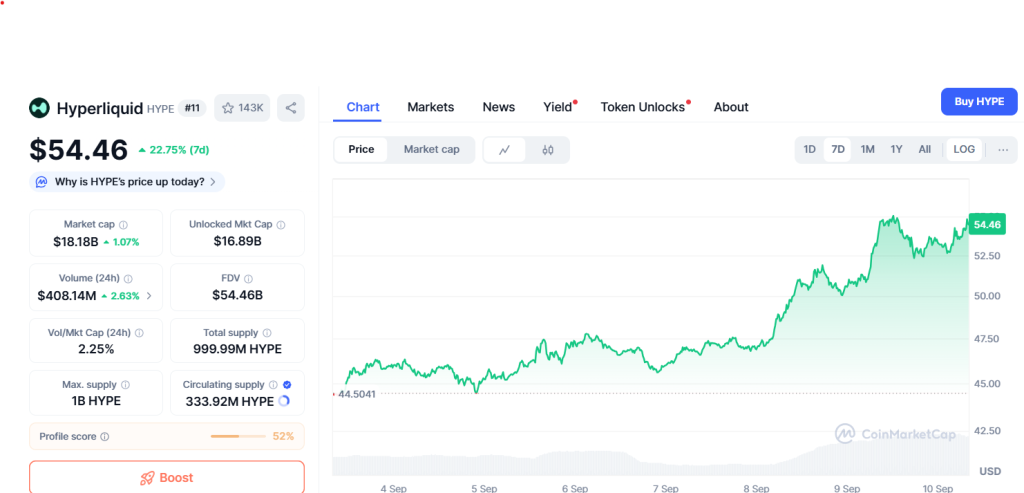Select the candlestick chart type icon
The width and height of the screenshot is (1024, 493).
click(x=548, y=150)
